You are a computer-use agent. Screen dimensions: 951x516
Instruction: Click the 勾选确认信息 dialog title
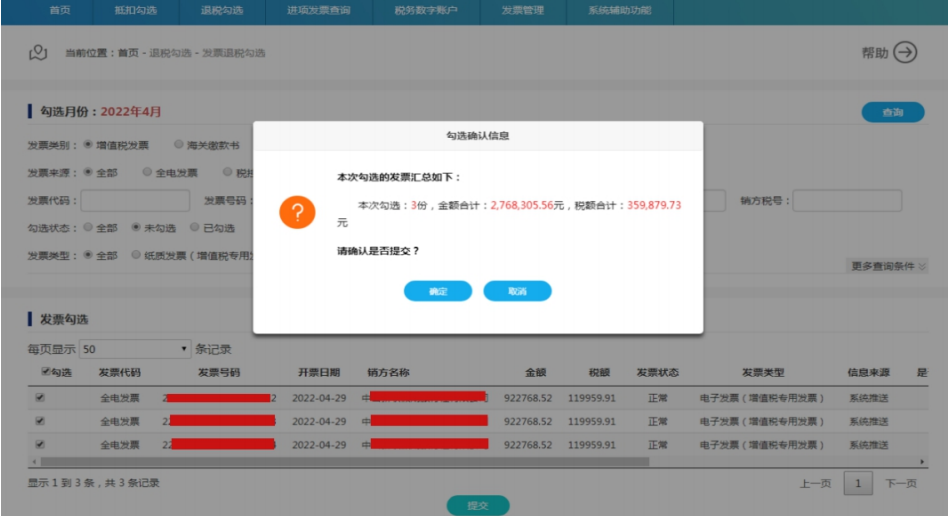478,136
